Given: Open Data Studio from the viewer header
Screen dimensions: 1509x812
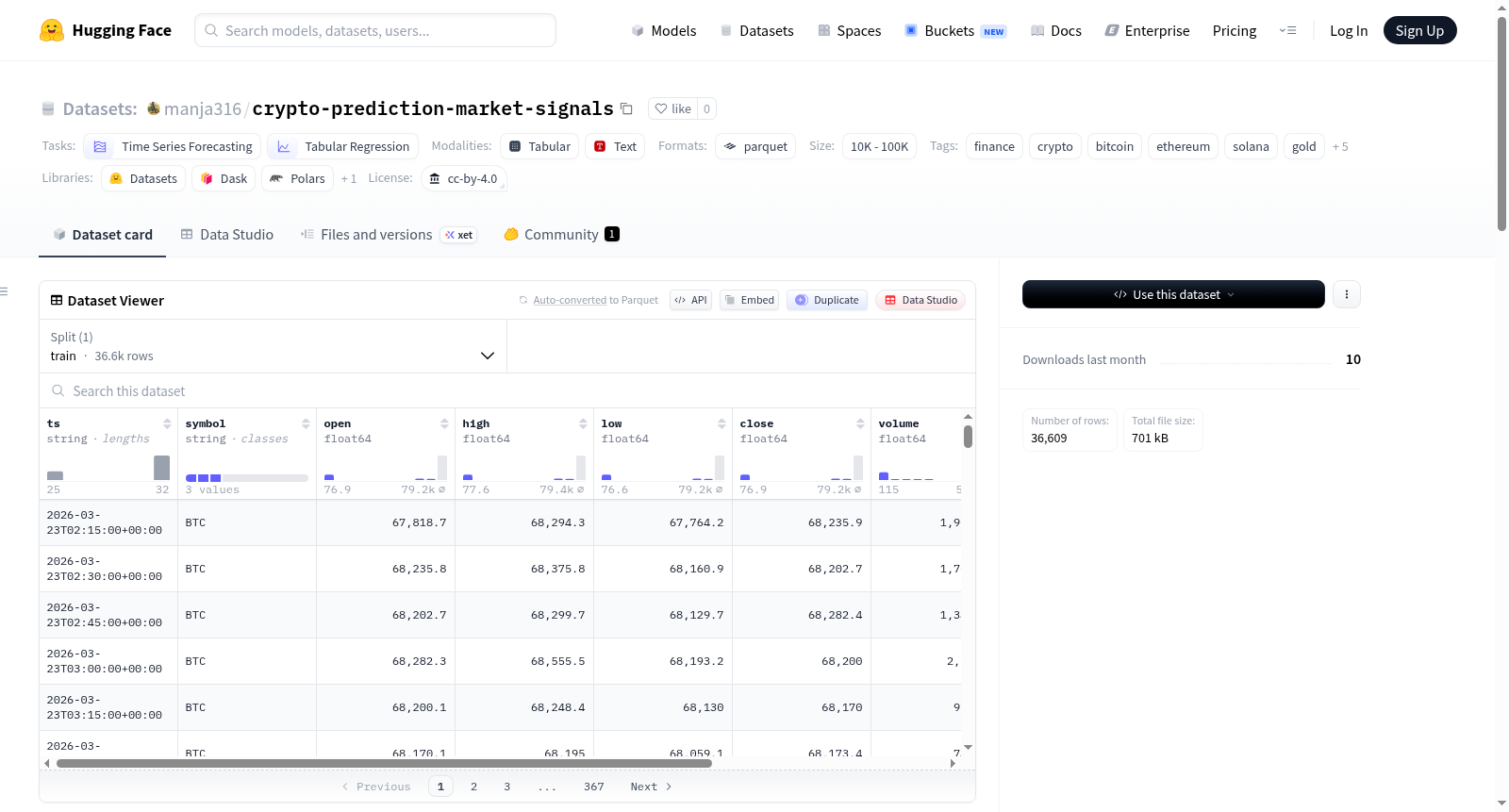Looking at the screenshot, I should (920, 300).
